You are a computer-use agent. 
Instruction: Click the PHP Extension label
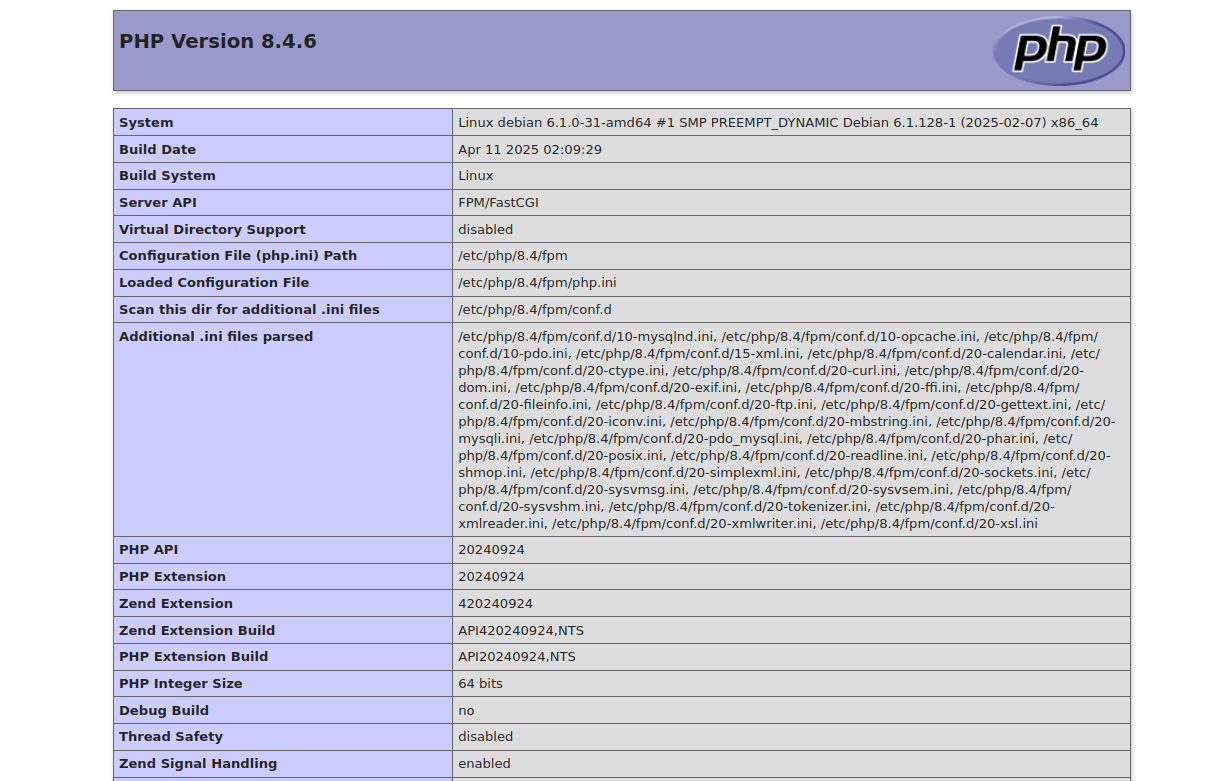click(172, 577)
